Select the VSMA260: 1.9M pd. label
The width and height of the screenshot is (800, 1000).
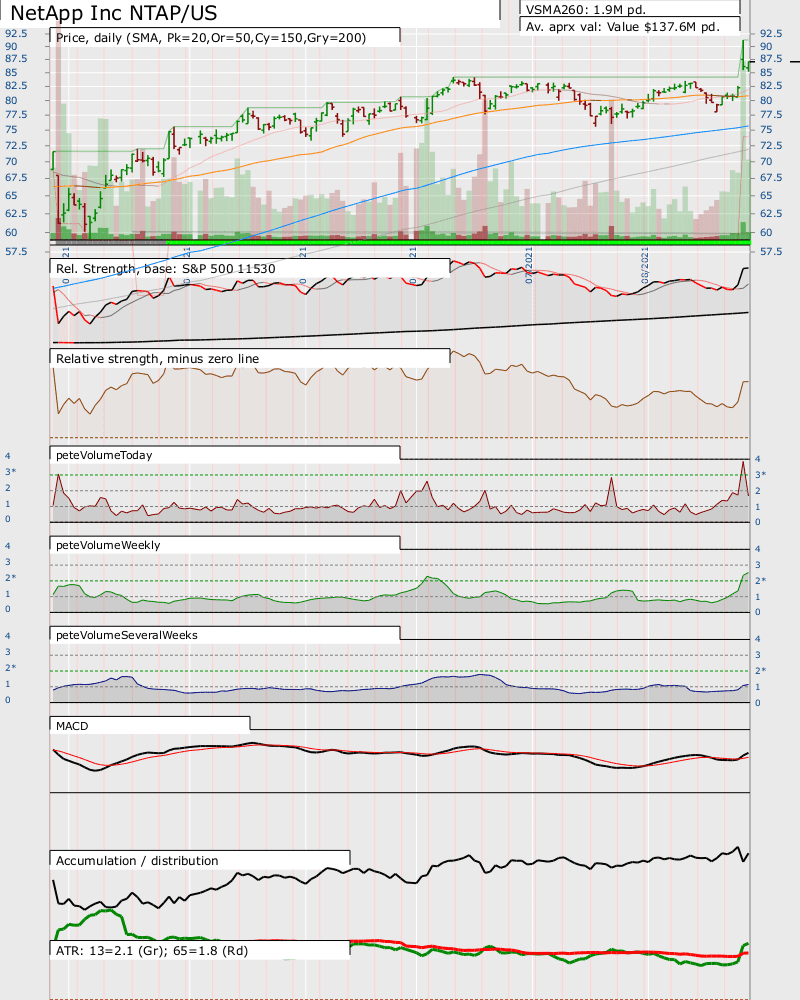(586, 10)
